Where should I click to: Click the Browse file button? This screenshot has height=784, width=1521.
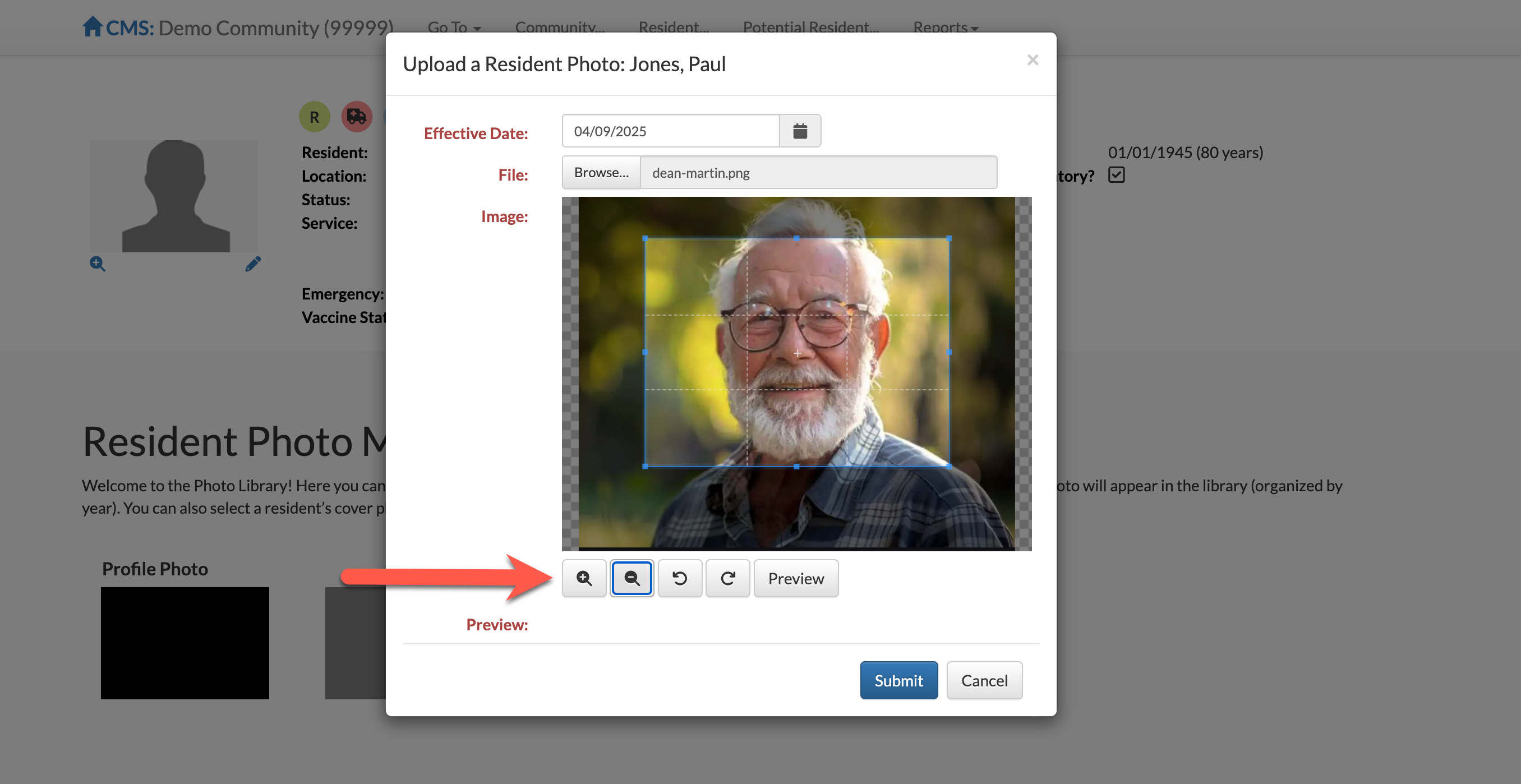[601, 172]
